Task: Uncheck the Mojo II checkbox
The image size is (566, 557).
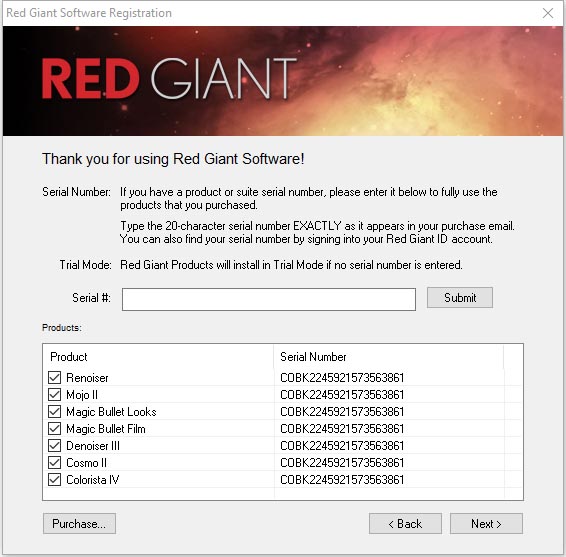Action: [54, 395]
